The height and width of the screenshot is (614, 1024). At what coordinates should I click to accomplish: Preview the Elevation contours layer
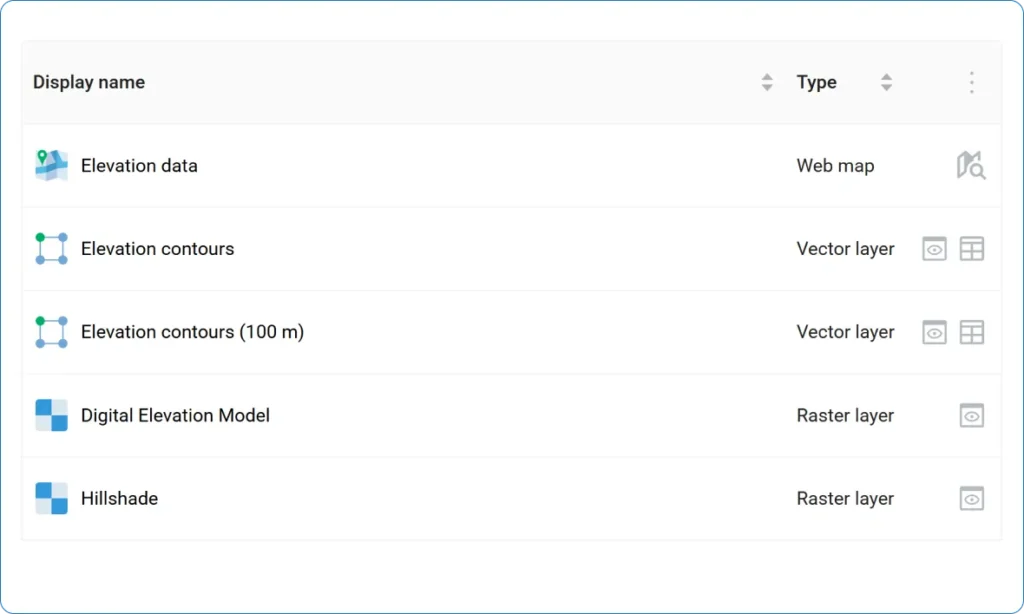pos(934,249)
